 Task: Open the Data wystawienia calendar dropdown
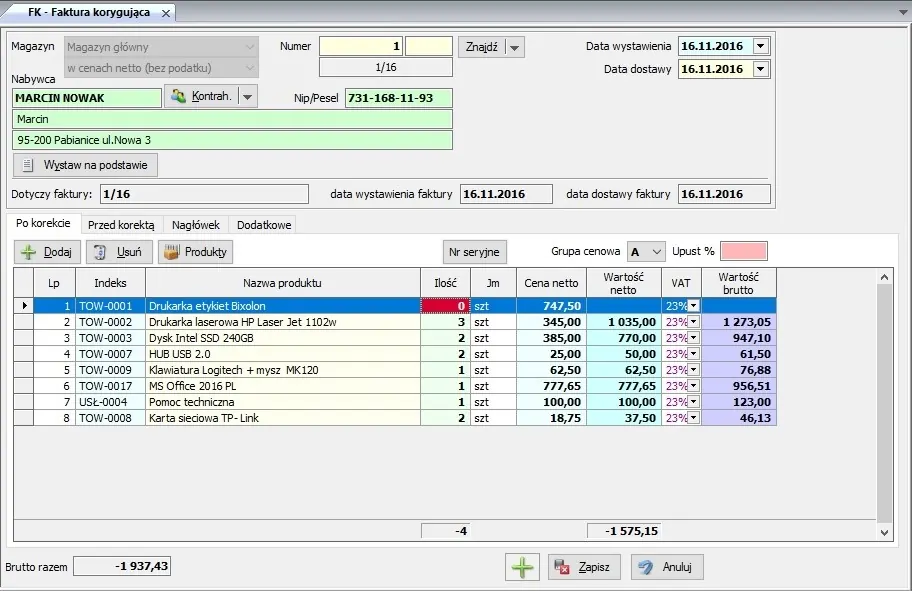(761, 46)
